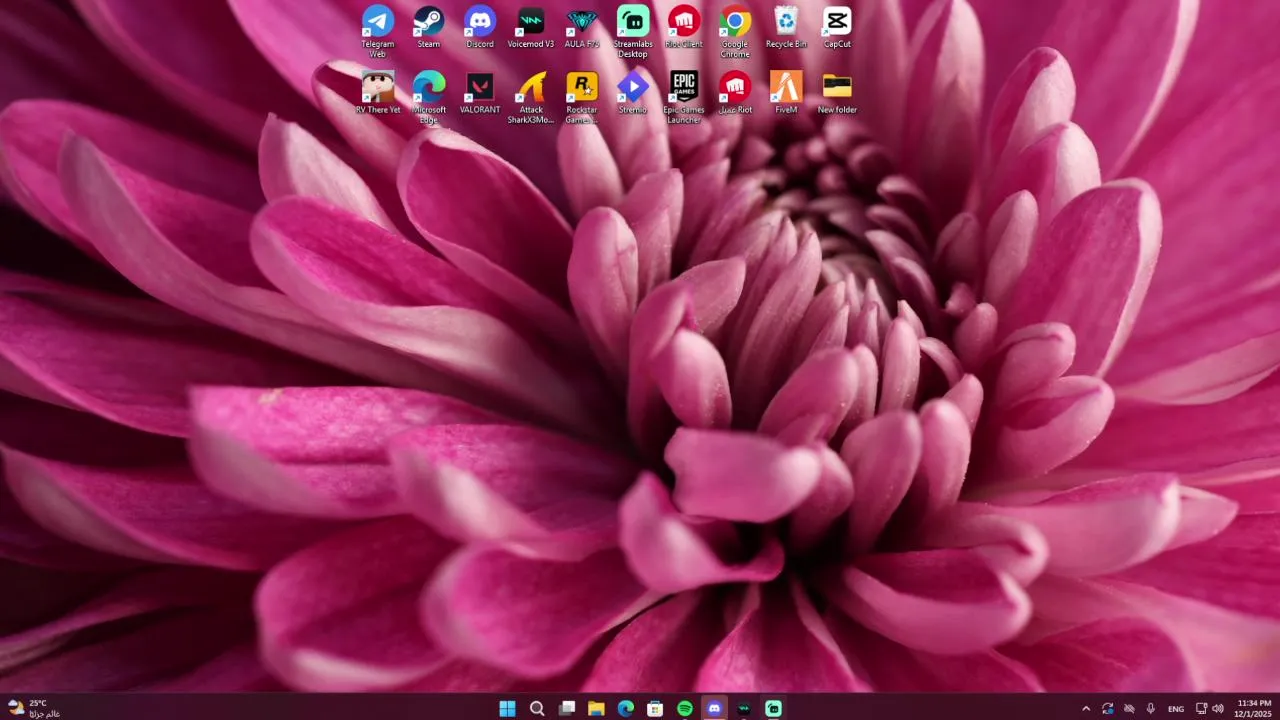This screenshot has width=1280, height=720.
Task: Select the FiveM desktop shortcut
Action: point(786,93)
